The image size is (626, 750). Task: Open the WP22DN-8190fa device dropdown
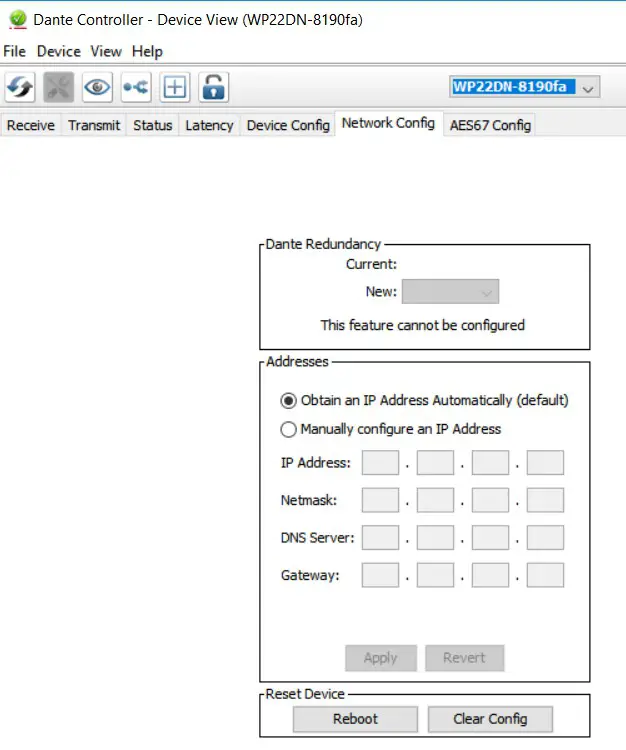click(525, 87)
